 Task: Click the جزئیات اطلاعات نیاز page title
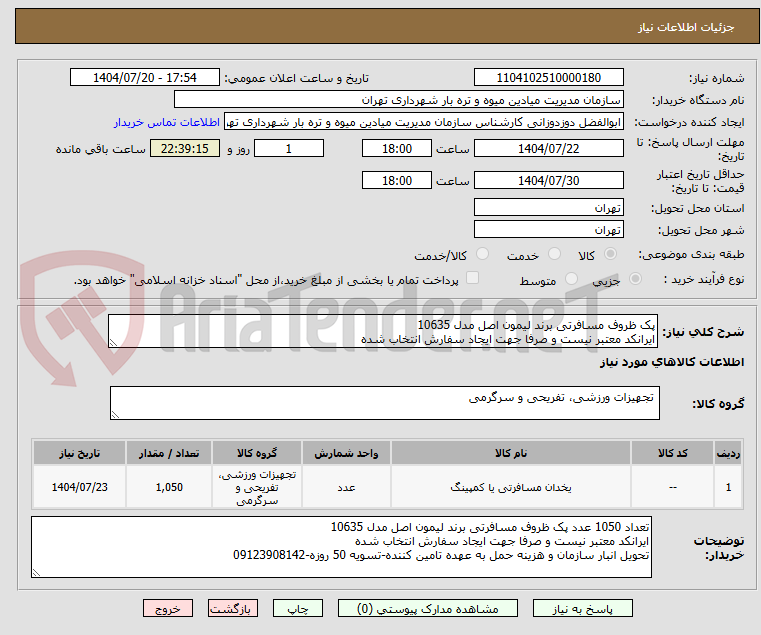pyautogui.click(x=685, y=27)
